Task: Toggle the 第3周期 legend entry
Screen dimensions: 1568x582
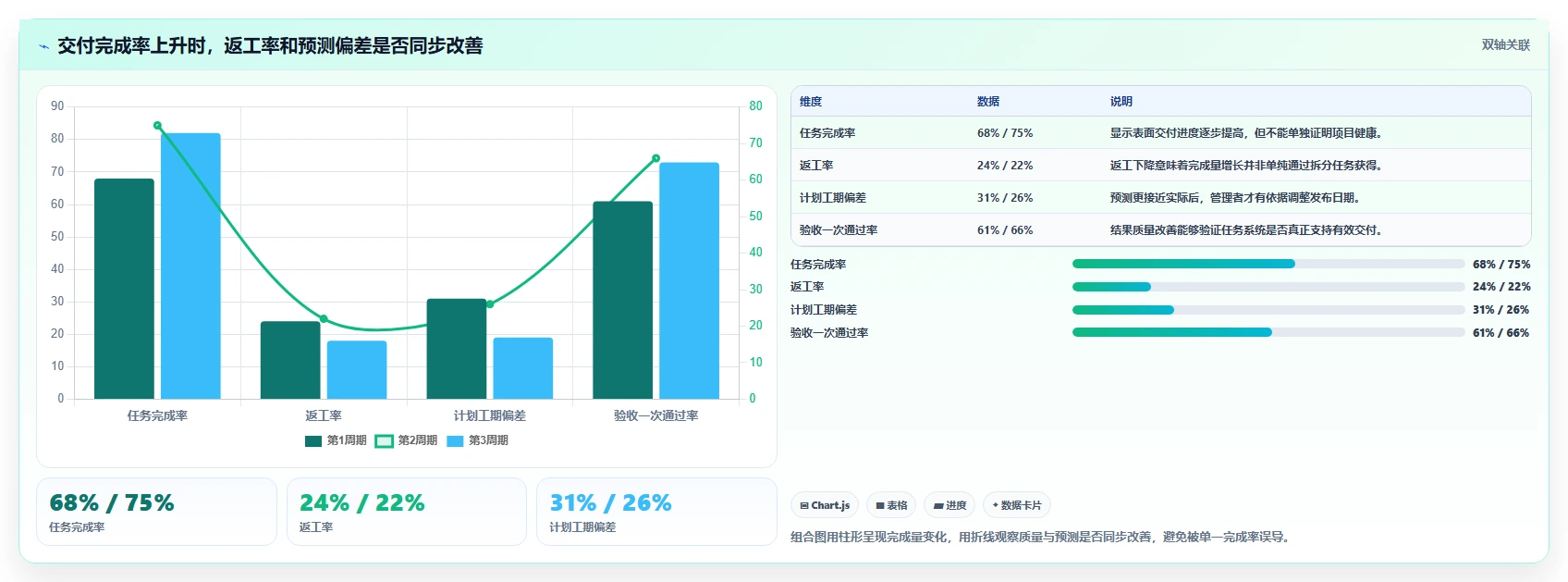Action: 477,440
